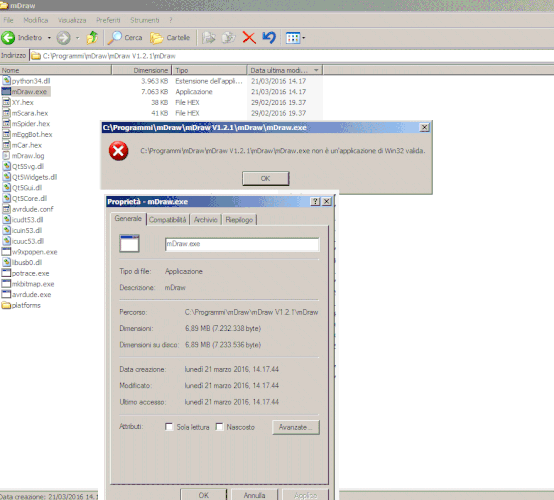
Task: Click the mDraw.exe filename text field
Action: [x=242, y=244]
